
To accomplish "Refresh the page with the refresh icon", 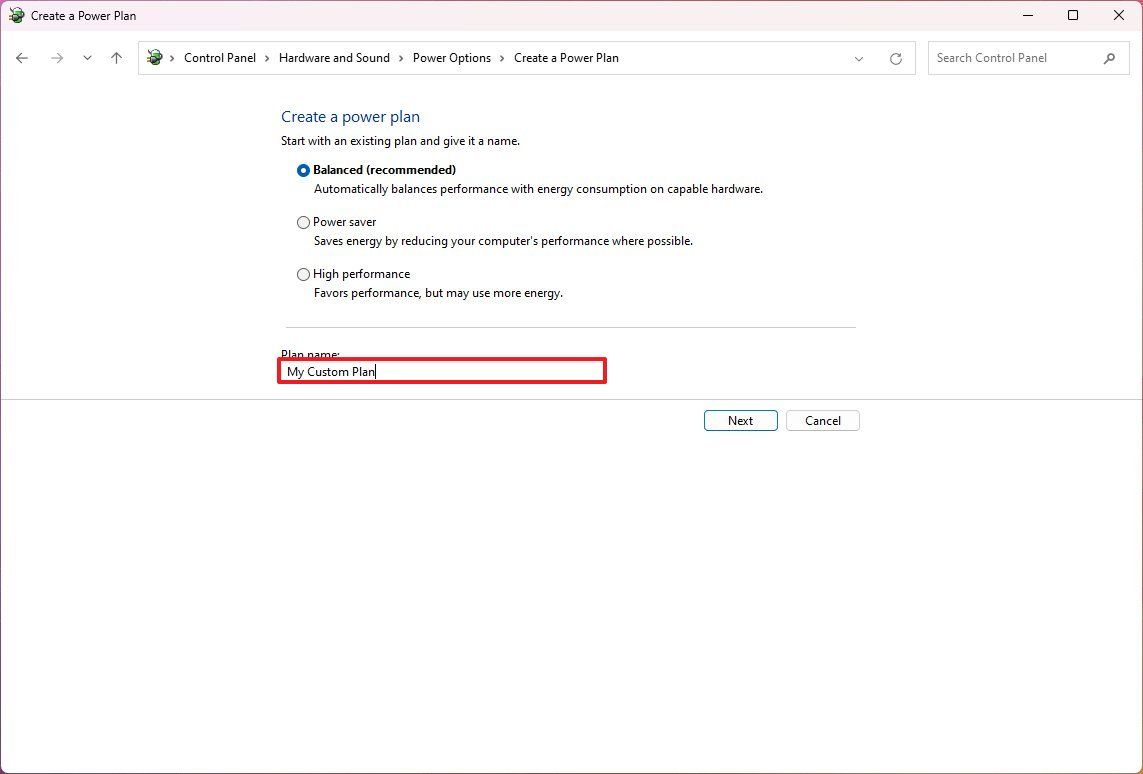I will pos(895,58).
